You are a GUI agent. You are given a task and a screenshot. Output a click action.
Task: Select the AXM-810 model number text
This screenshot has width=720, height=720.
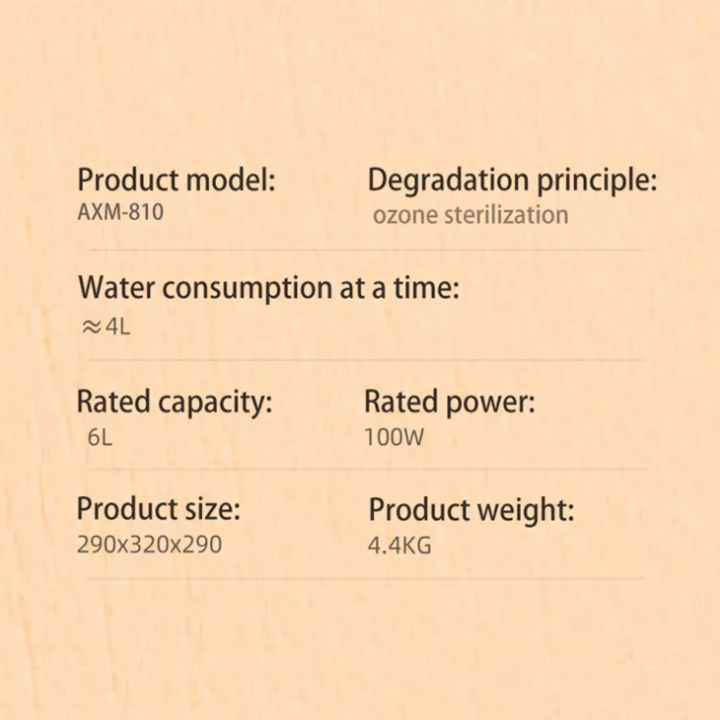pyautogui.click(x=120, y=213)
